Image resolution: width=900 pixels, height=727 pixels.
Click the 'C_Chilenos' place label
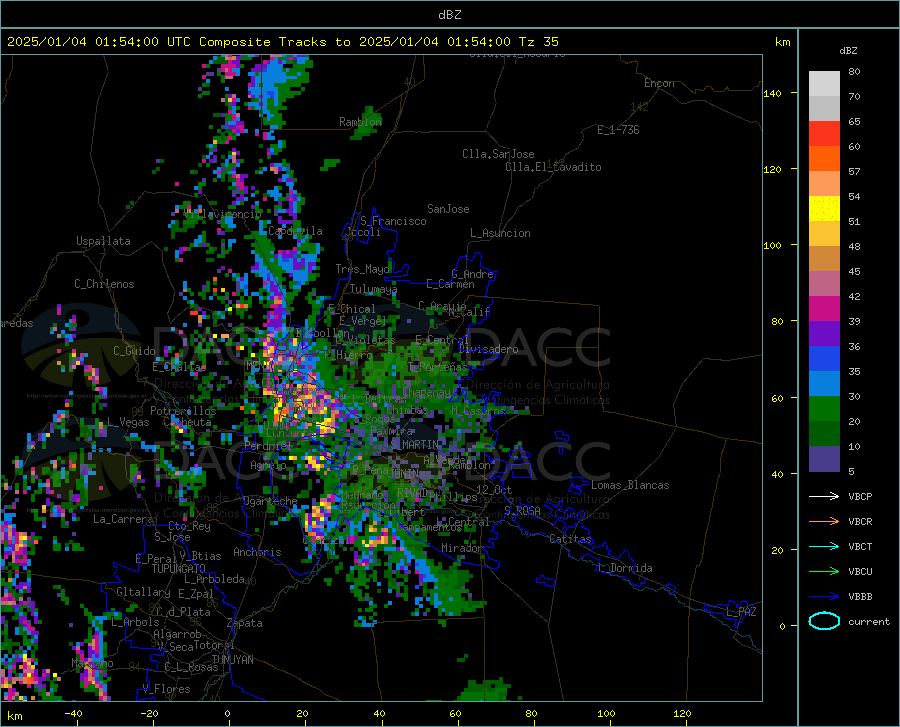pos(104,284)
